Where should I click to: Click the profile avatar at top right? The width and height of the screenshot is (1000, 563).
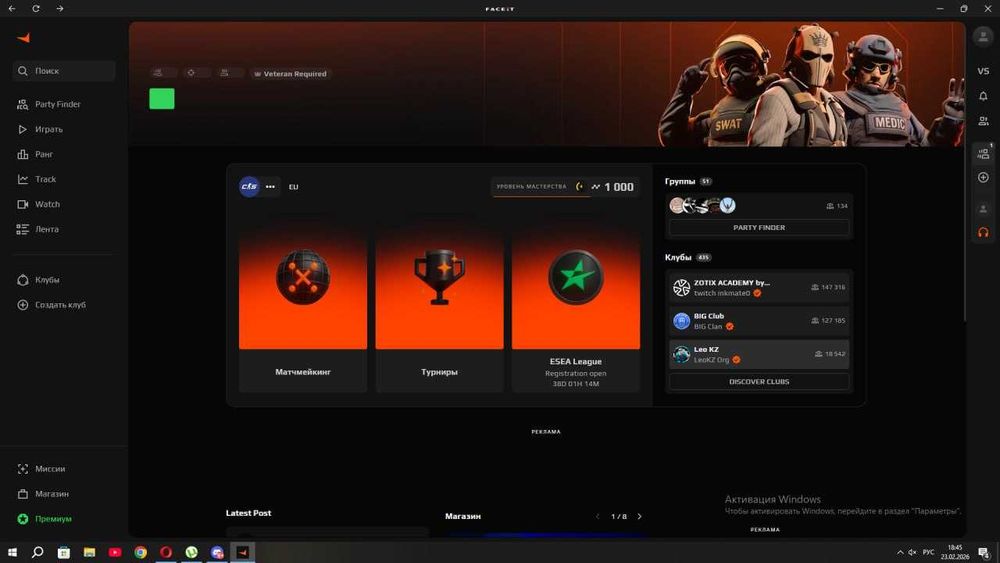983,36
